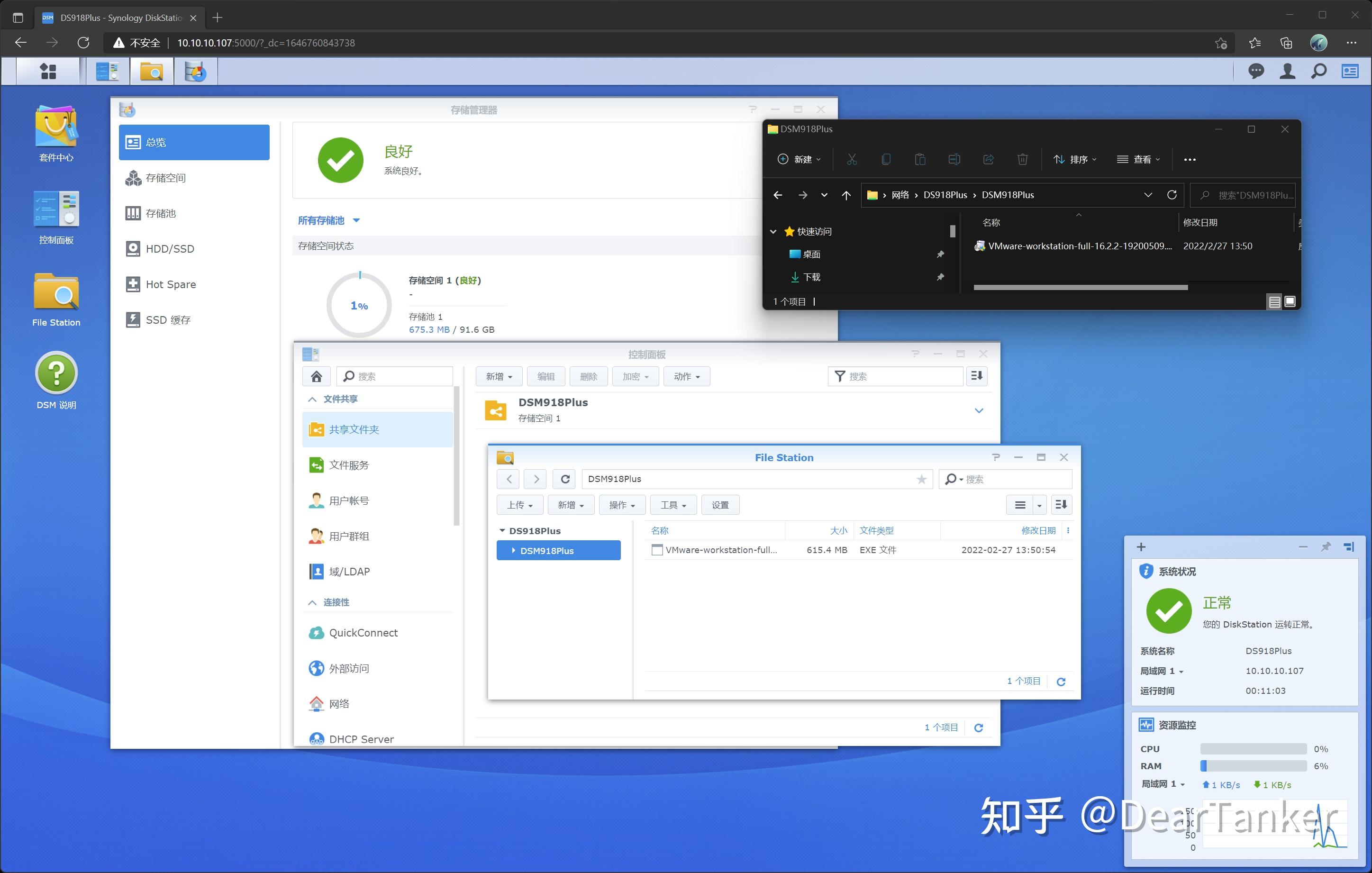Viewport: 1372px width, 873px height.
Task: Open the Upload dropdown in File Station
Action: point(519,505)
